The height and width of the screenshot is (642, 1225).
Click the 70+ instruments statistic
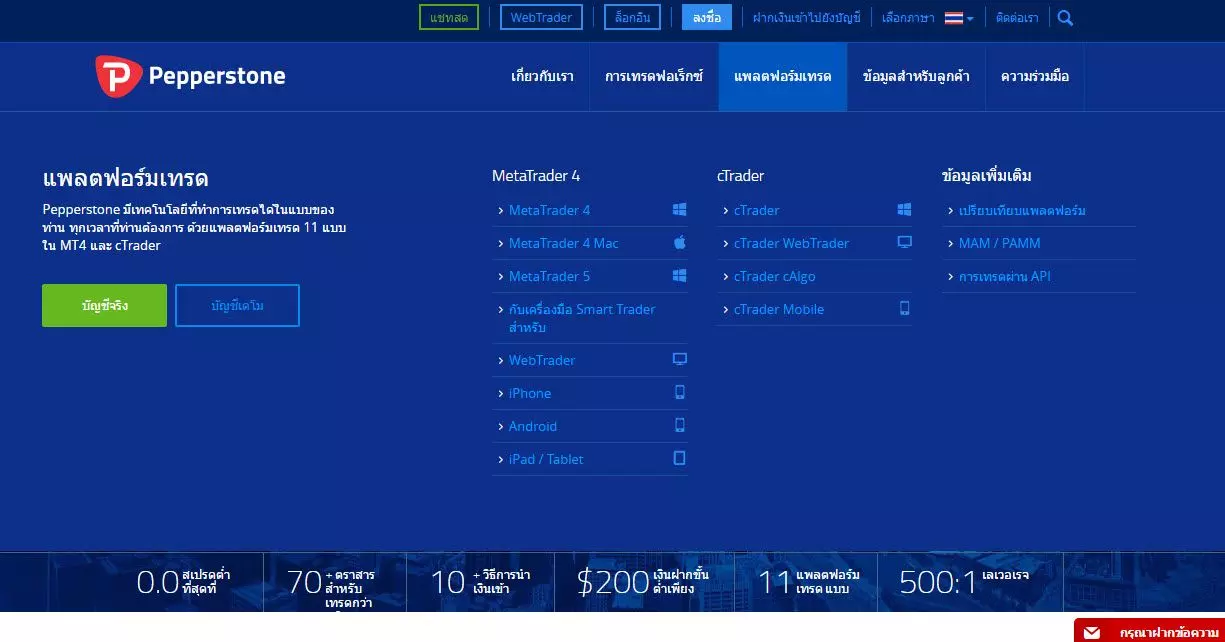pyautogui.click(x=331, y=589)
